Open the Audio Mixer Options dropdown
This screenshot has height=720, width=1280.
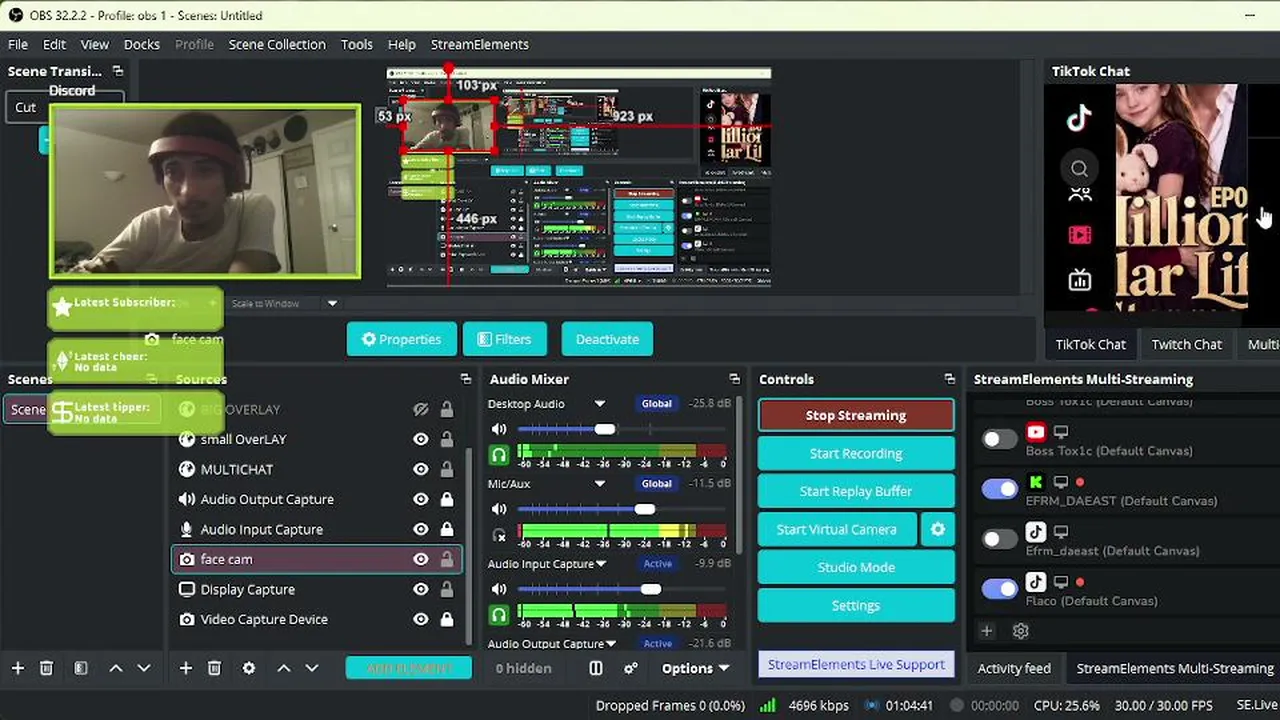695,668
